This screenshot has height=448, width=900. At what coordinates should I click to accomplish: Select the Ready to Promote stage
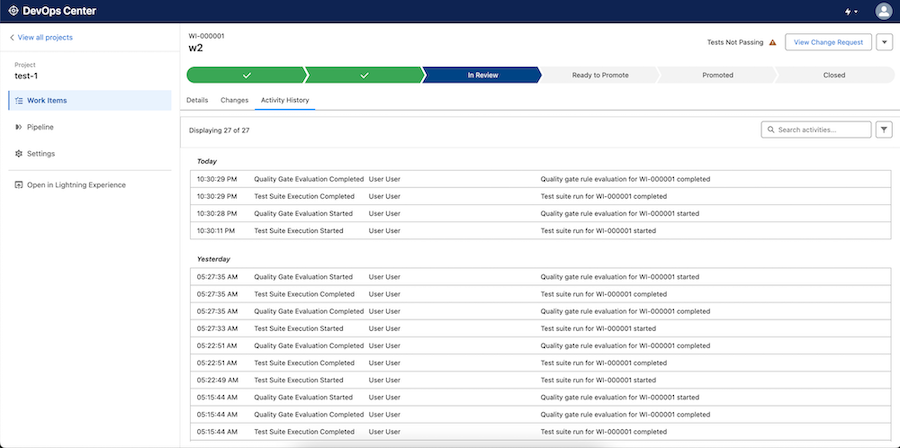point(600,75)
